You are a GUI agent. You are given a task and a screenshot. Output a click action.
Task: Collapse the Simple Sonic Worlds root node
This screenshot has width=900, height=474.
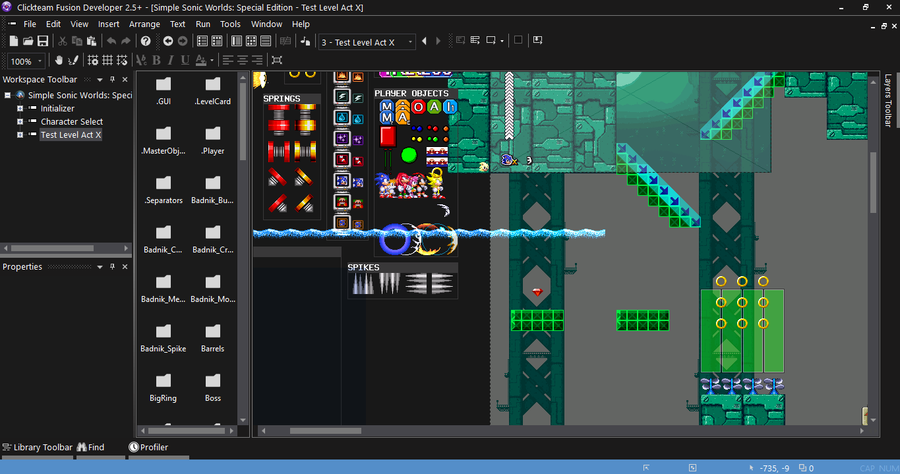(x=7, y=95)
